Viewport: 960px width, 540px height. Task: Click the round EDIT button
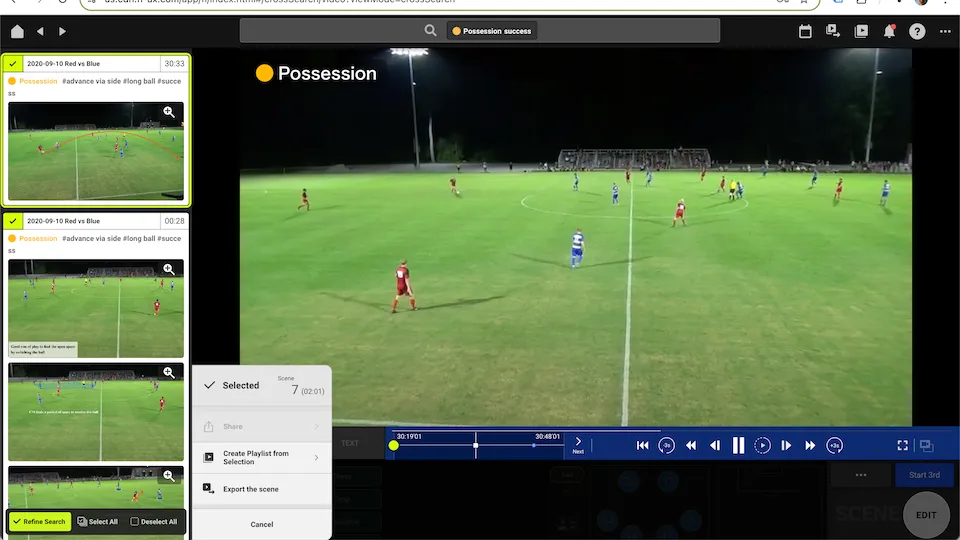926,515
